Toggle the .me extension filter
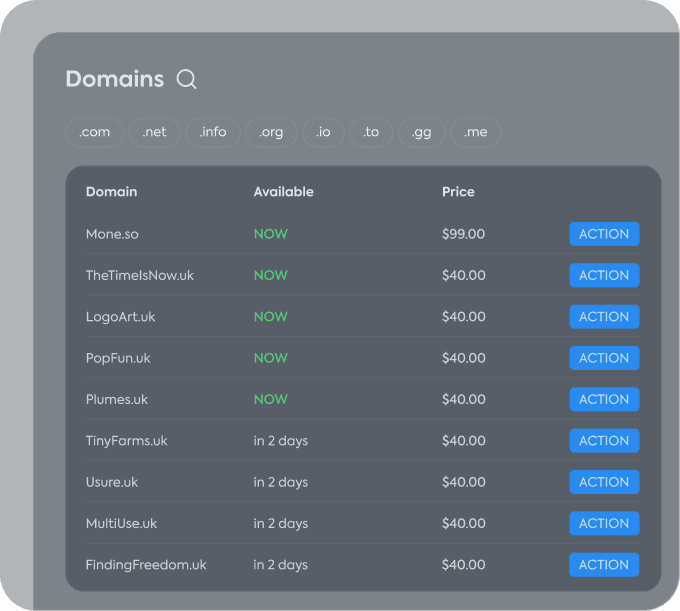Image resolution: width=680 pixels, height=611 pixels. (x=476, y=132)
